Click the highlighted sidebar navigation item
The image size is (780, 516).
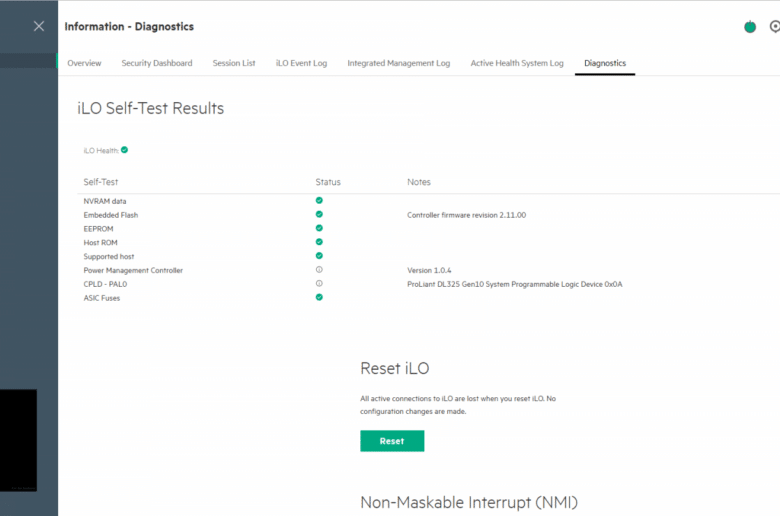tap(29, 60)
